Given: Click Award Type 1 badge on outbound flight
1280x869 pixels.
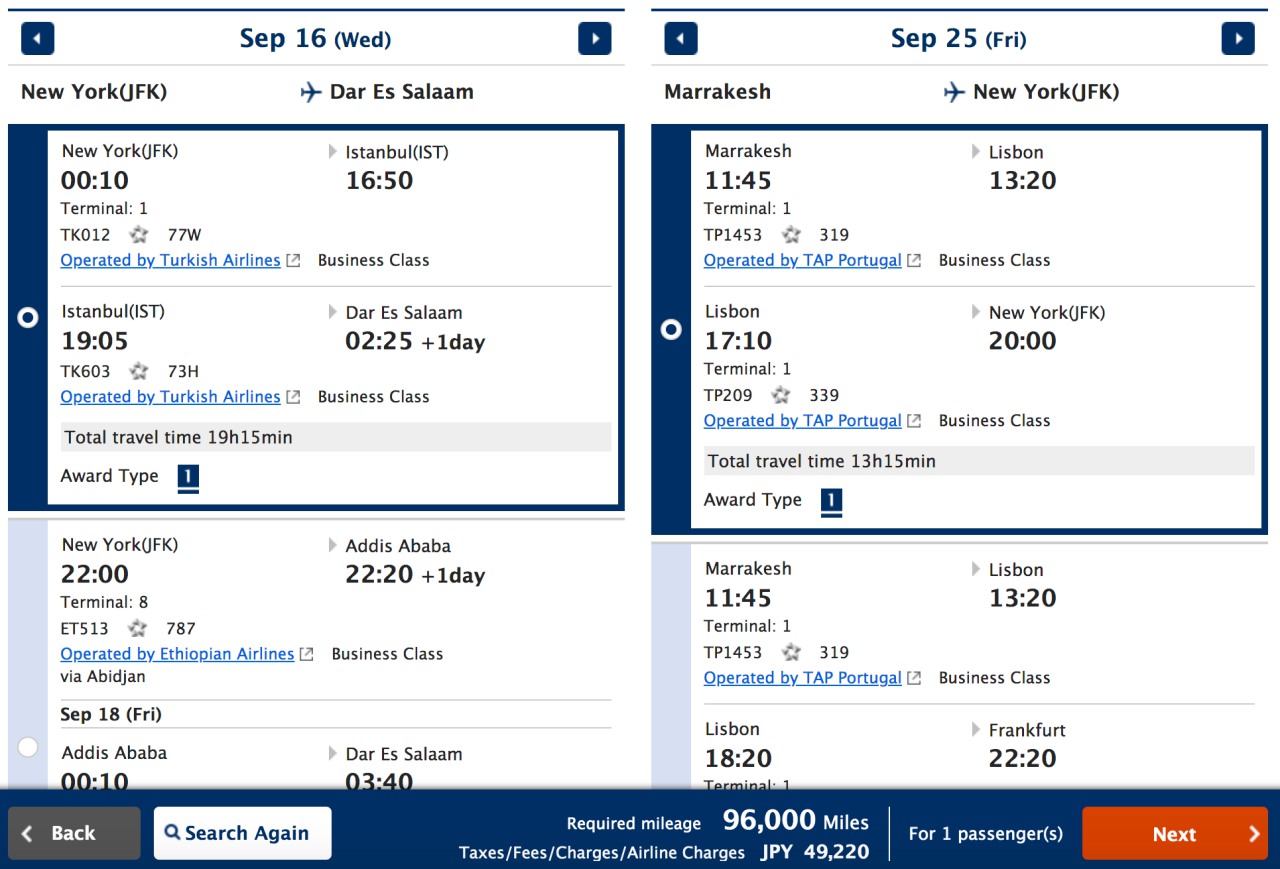Looking at the screenshot, I should pos(188,478).
